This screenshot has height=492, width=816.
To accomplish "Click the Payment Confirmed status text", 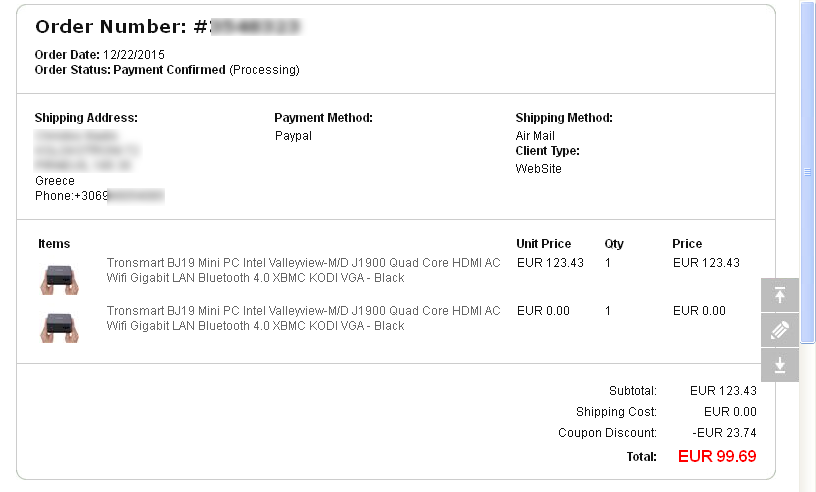I will click(x=169, y=70).
